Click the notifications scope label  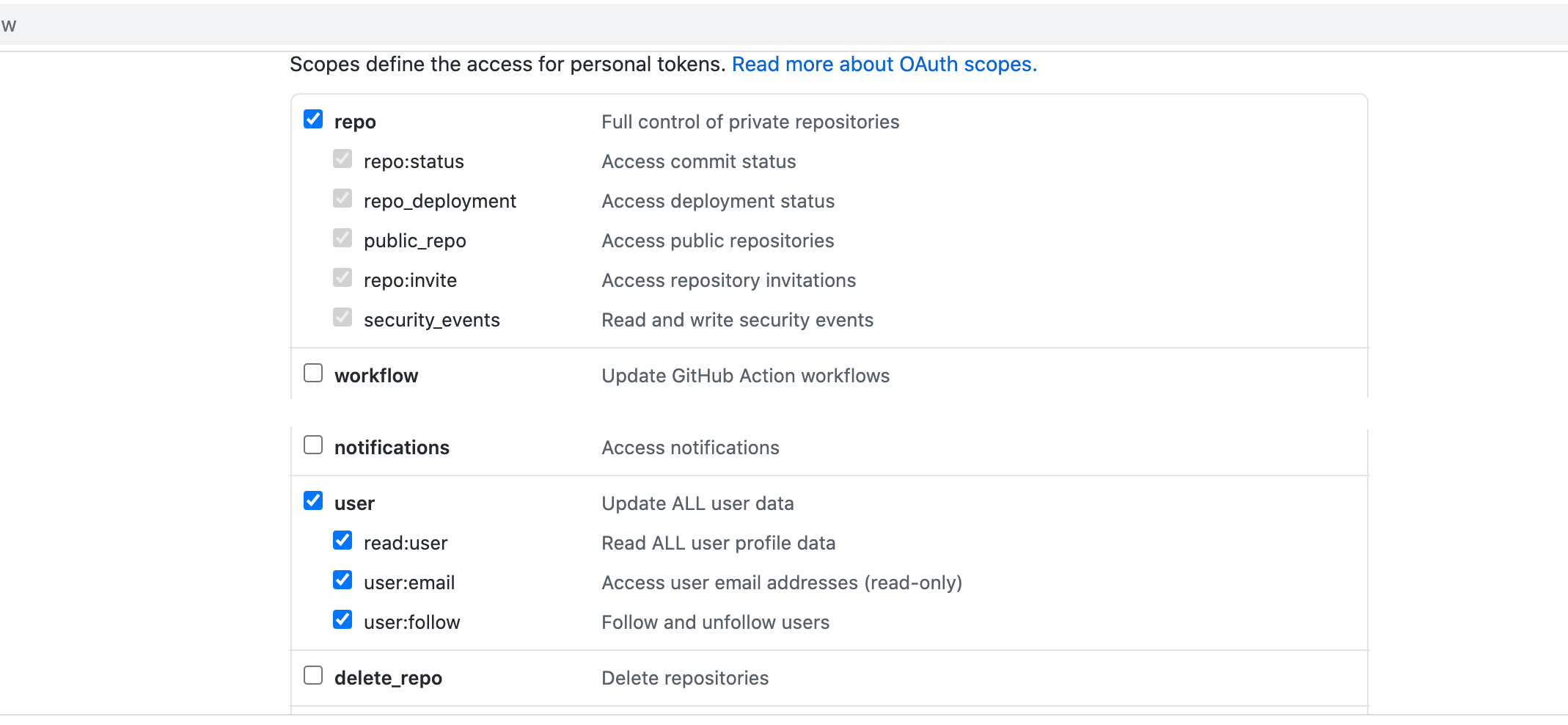click(392, 448)
